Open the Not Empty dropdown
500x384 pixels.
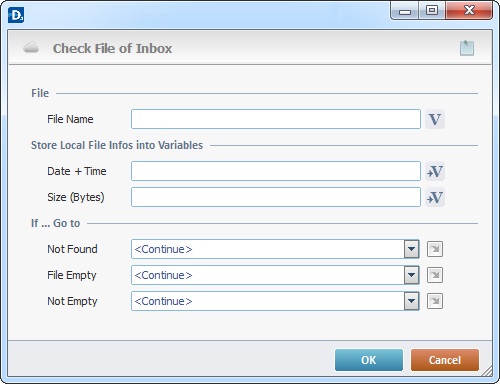click(x=411, y=301)
